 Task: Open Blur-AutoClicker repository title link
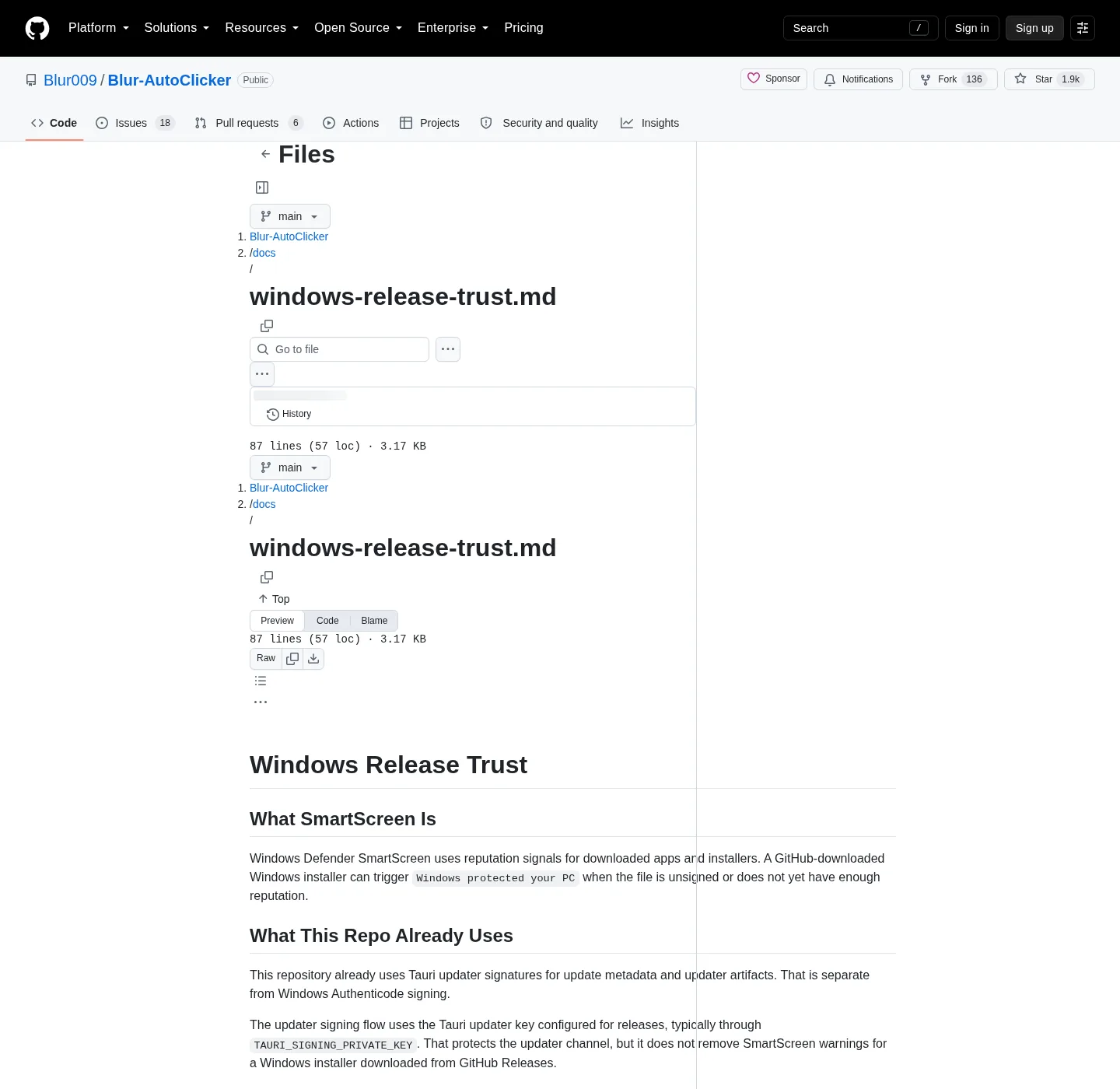pos(169,80)
